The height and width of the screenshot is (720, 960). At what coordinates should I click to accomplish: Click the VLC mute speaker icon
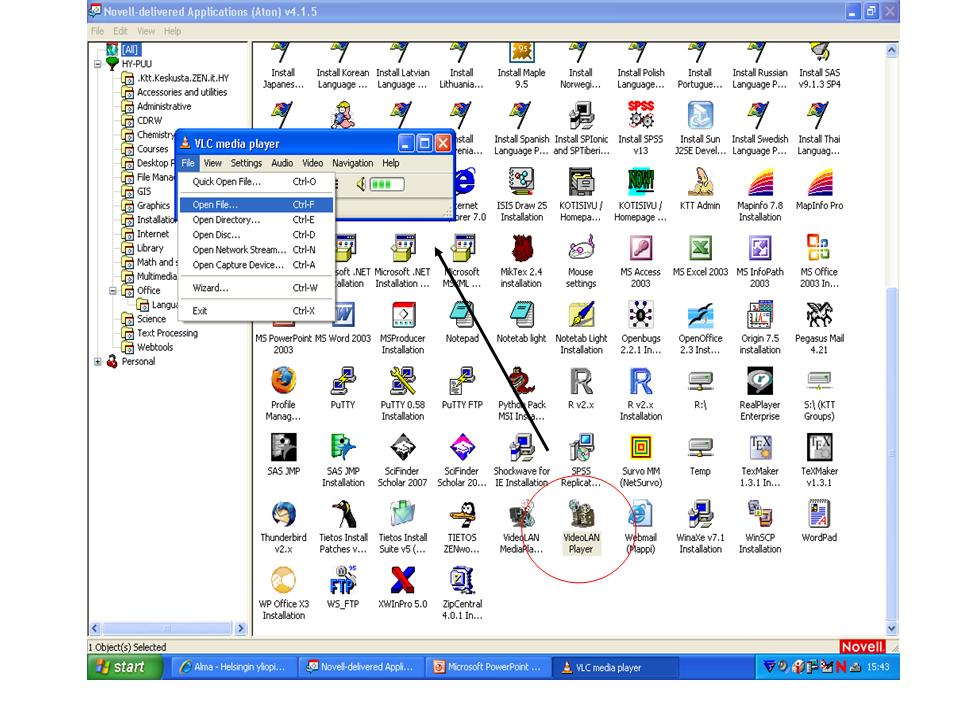point(361,184)
